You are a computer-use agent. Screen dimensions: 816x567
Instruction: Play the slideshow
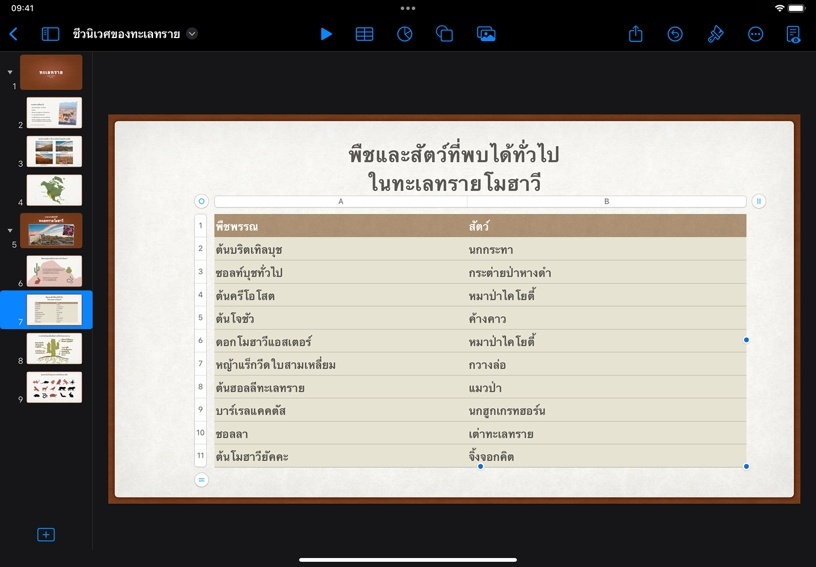point(326,34)
